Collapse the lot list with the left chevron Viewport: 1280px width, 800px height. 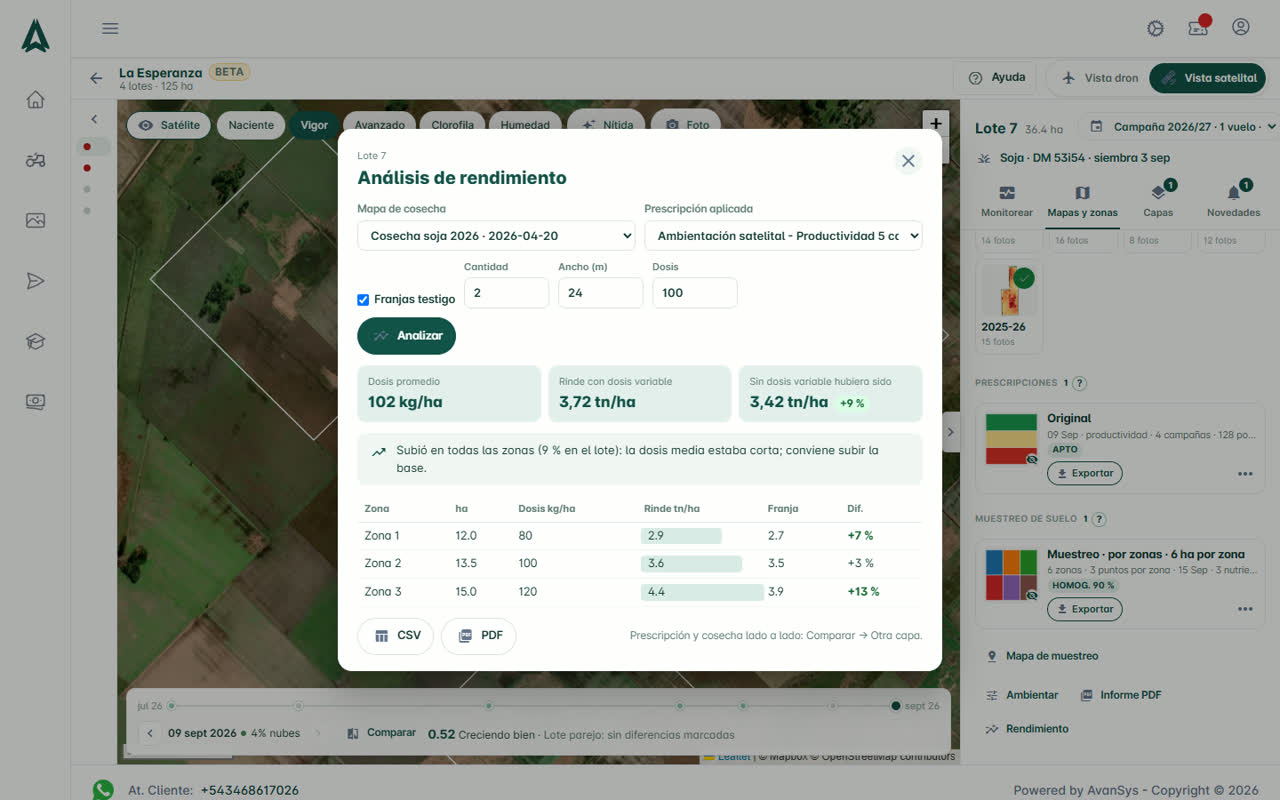[x=94, y=119]
